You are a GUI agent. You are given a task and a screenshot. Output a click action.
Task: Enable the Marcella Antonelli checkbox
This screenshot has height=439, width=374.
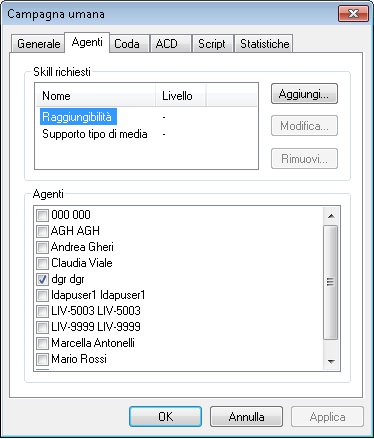(42, 343)
